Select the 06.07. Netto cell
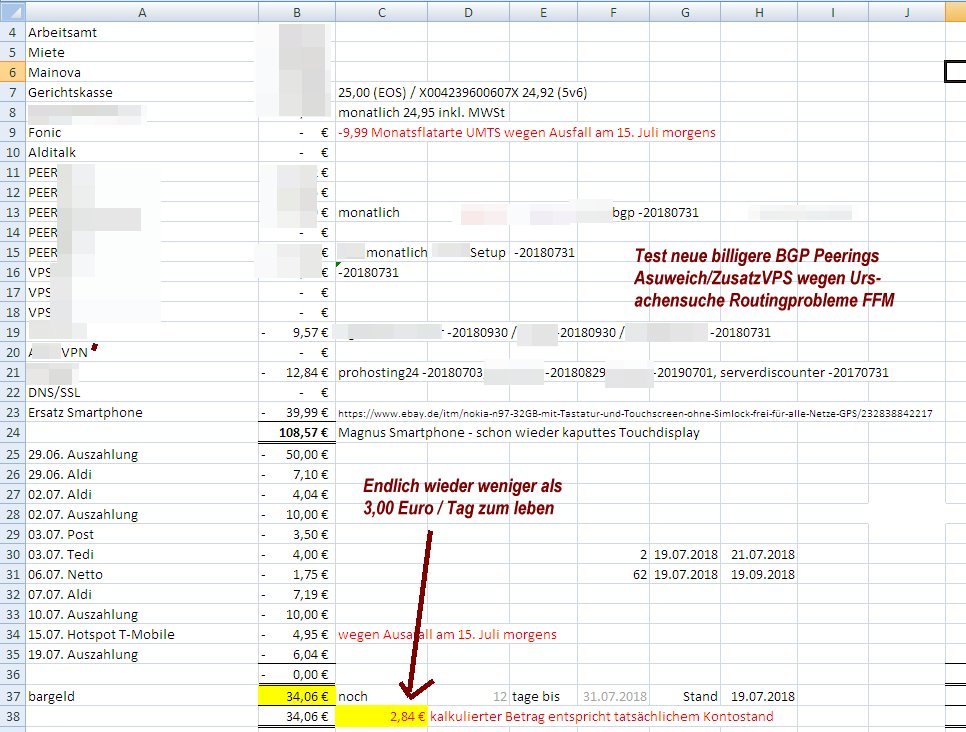The width and height of the screenshot is (966, 732). point(140,574)
